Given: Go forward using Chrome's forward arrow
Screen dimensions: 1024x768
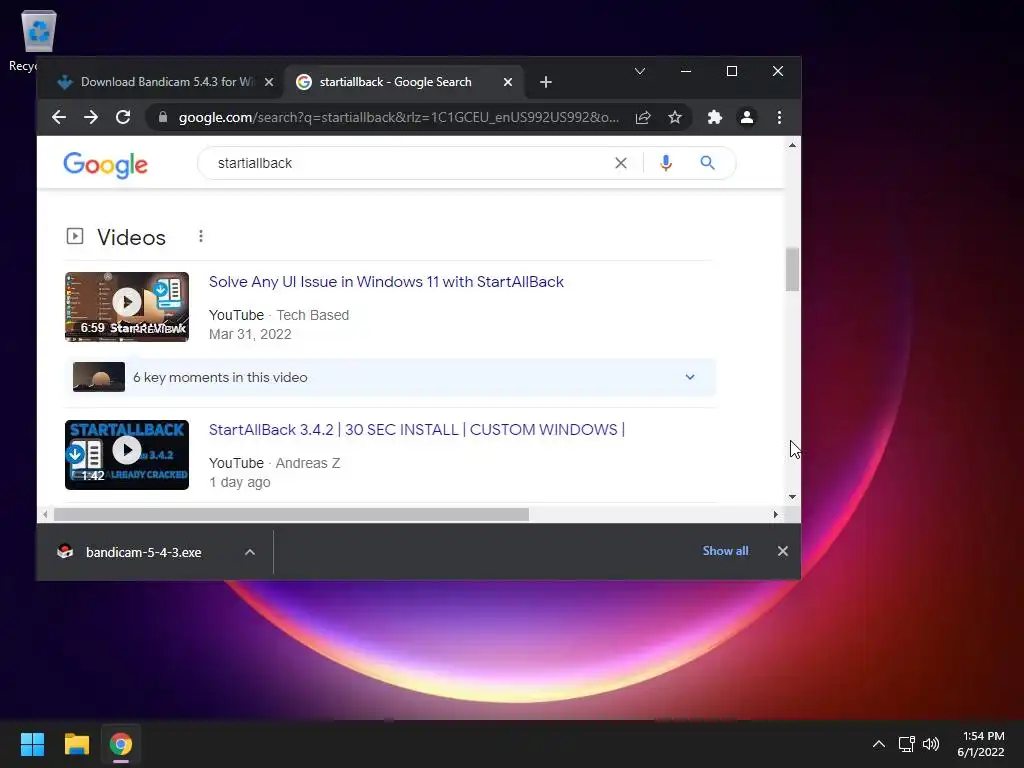Looking at the screenshot, I should [91, 118].
